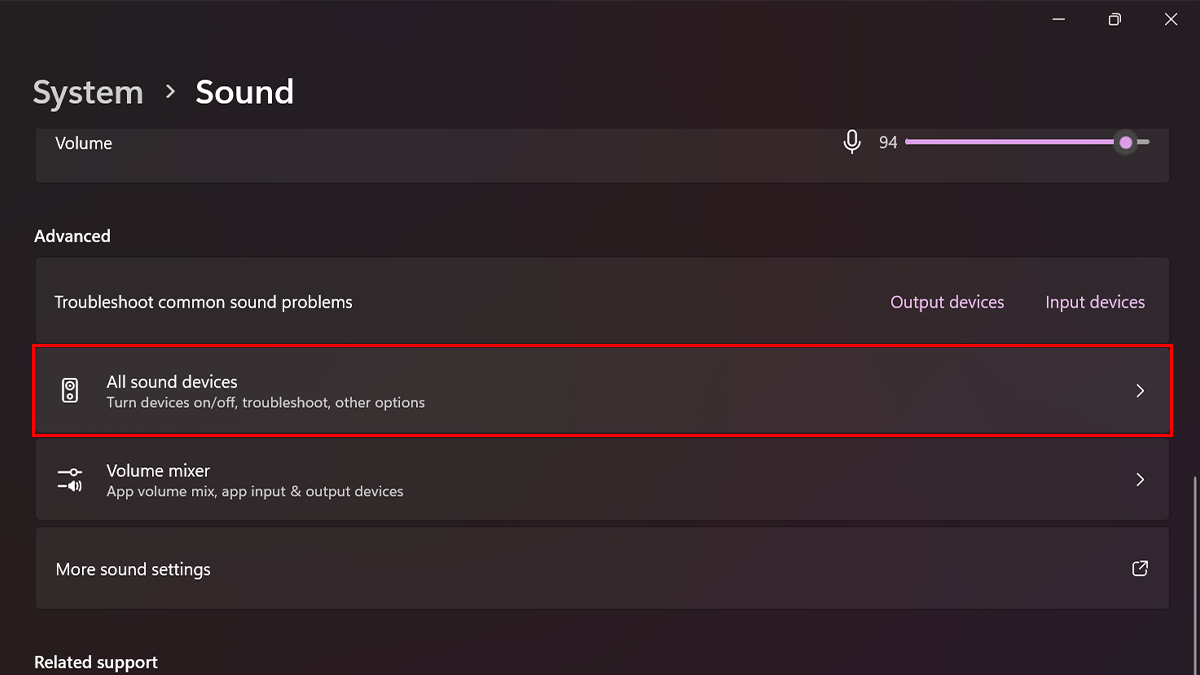Click the breadcrumb arrow between System and Sound
Image resolution: width=1200 pixels, height=675 pixels.
pyautogui.click(x=170, y=92)
